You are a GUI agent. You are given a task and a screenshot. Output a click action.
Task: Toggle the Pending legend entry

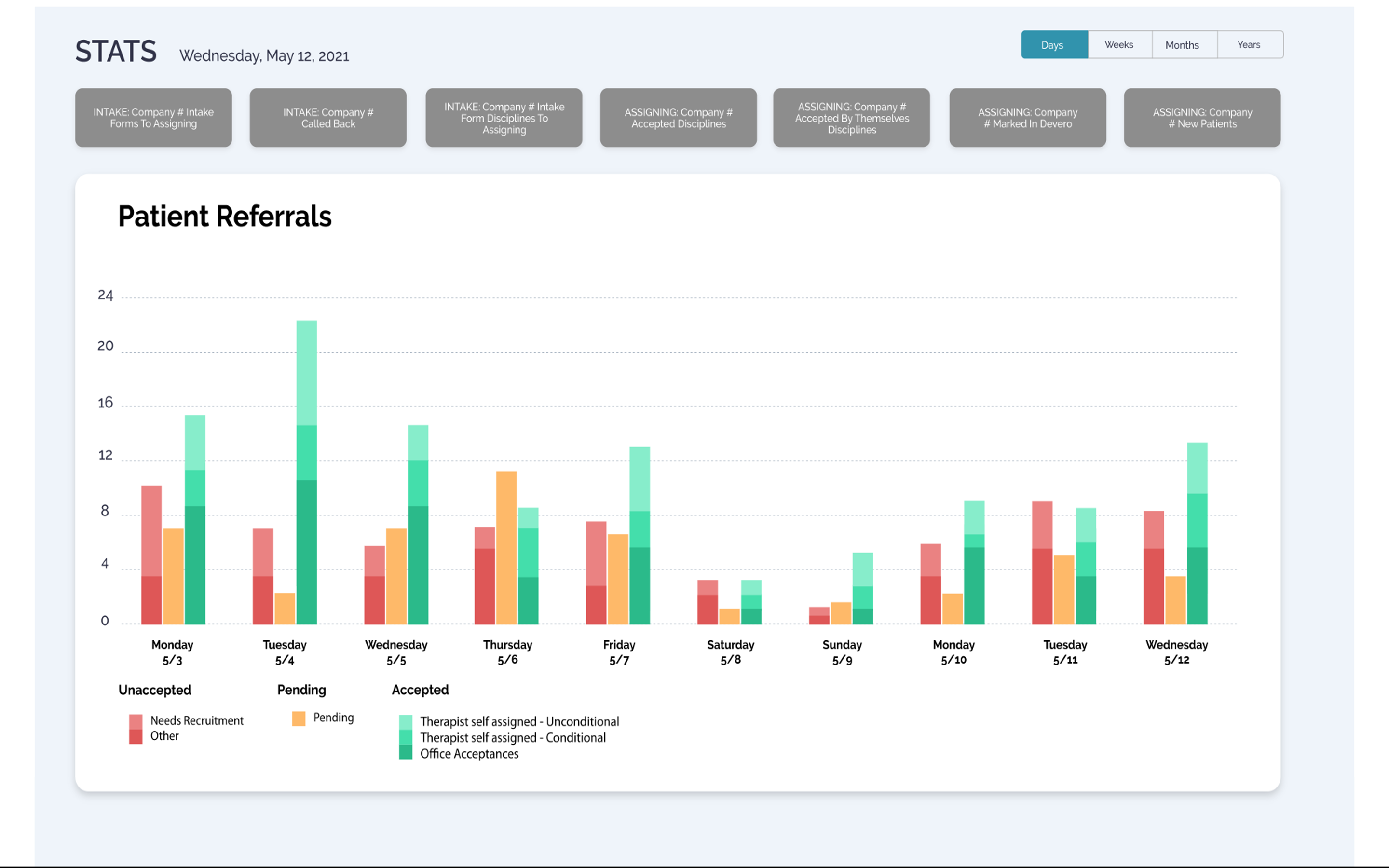[333, 718]
